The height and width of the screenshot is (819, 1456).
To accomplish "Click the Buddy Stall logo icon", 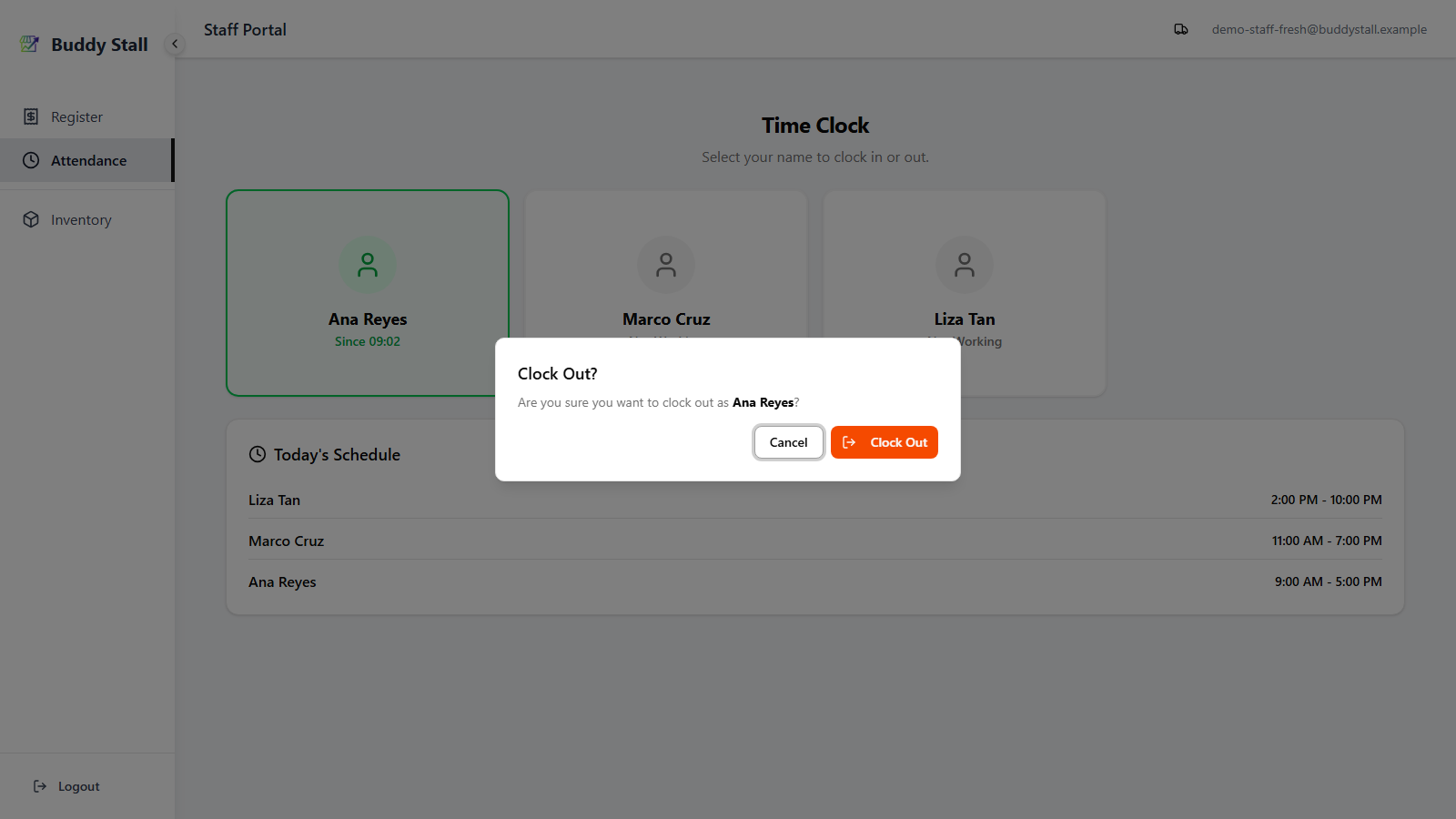I will [30, 44].
